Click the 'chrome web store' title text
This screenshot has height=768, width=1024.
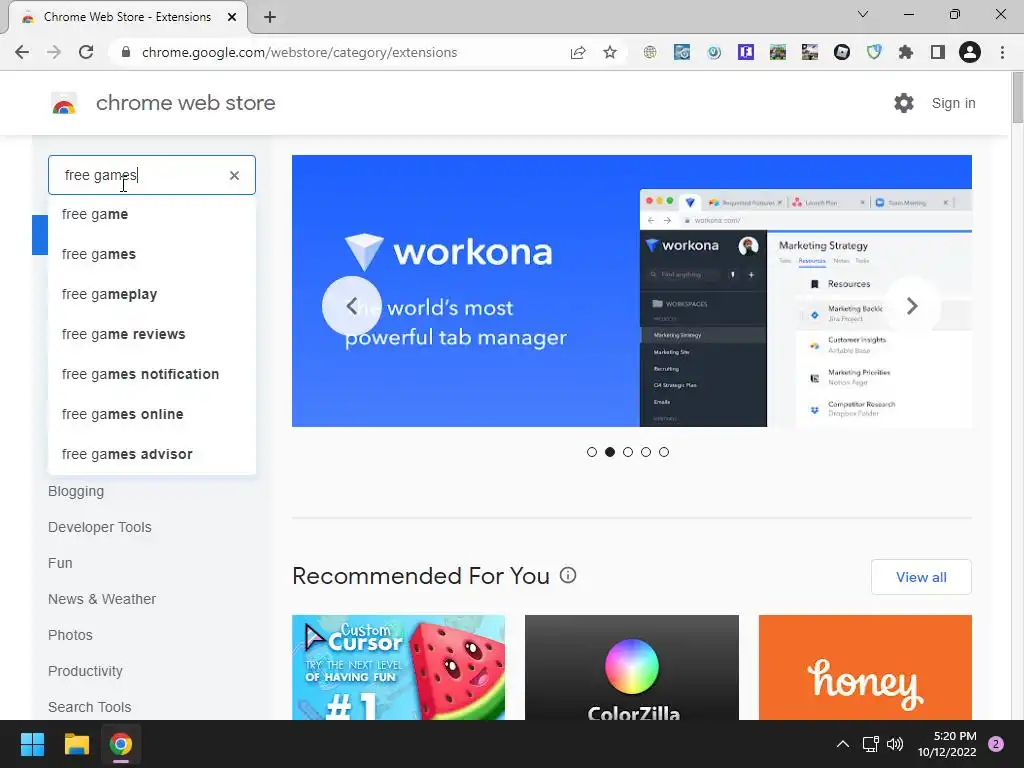point(185,103)
